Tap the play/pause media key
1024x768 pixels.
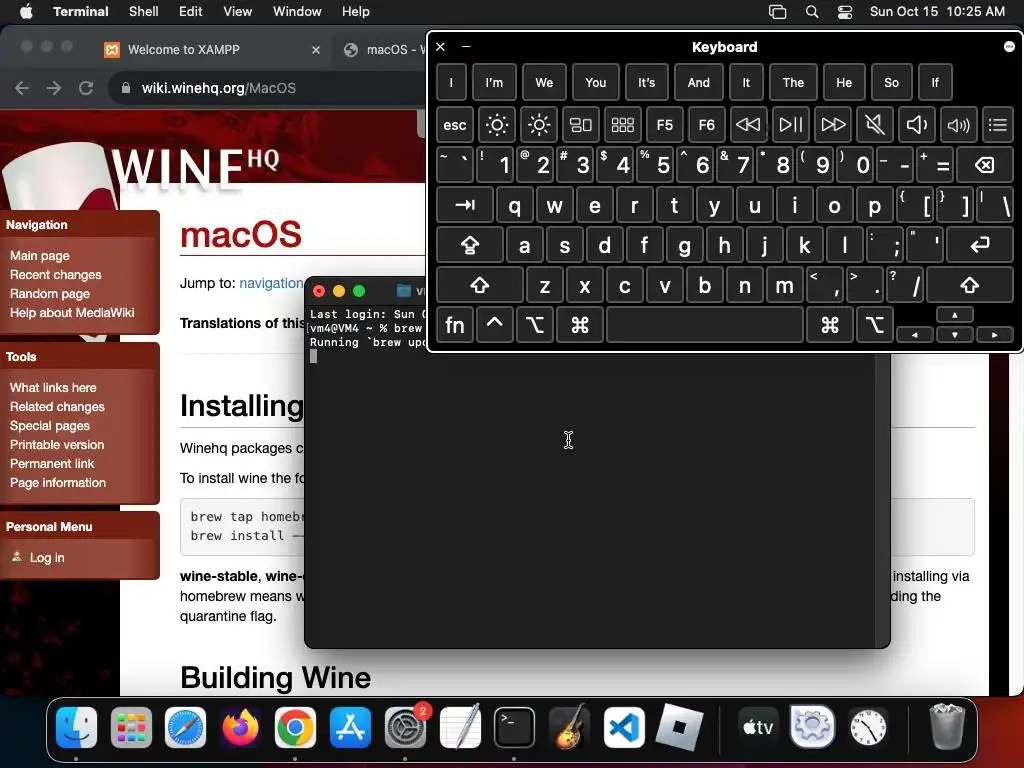(x=790, y=124)
